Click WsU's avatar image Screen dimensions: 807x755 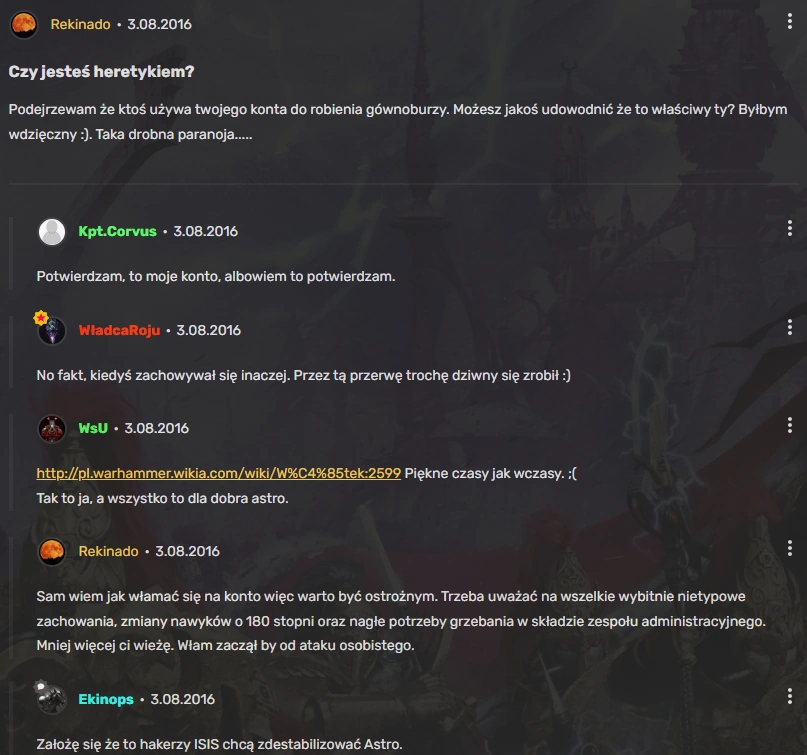click(x=52, y=428)
